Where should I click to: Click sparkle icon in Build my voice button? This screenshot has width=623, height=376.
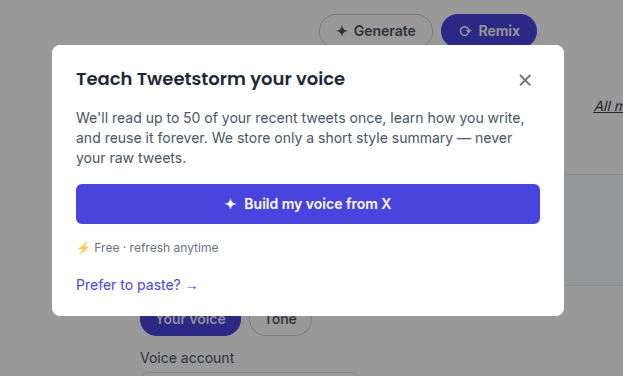pos(230,204)
